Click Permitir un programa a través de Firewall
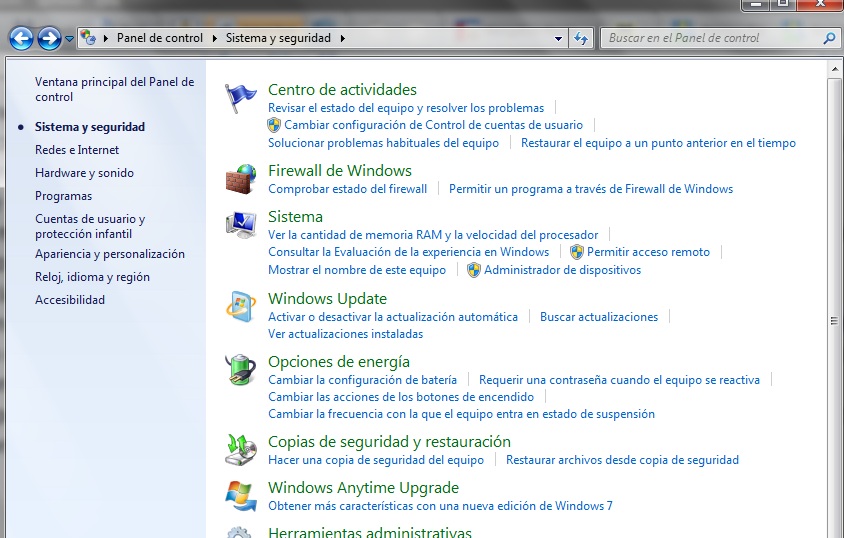The height and width of the screenshot is (538, 844). [591, 189]
